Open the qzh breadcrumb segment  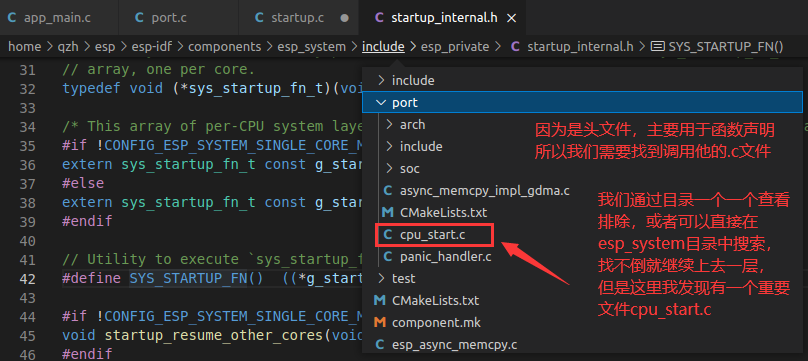[67, 47]
